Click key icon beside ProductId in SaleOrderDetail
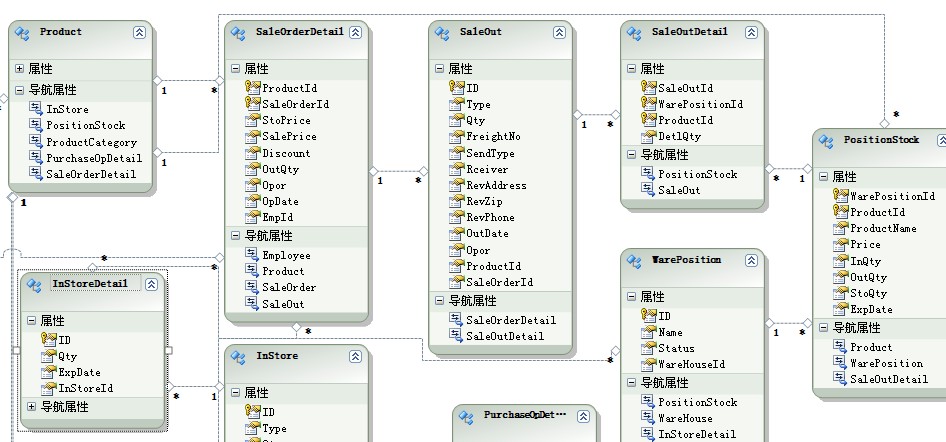The width and height of the screenshot is (946, 442). coord(252,87)
